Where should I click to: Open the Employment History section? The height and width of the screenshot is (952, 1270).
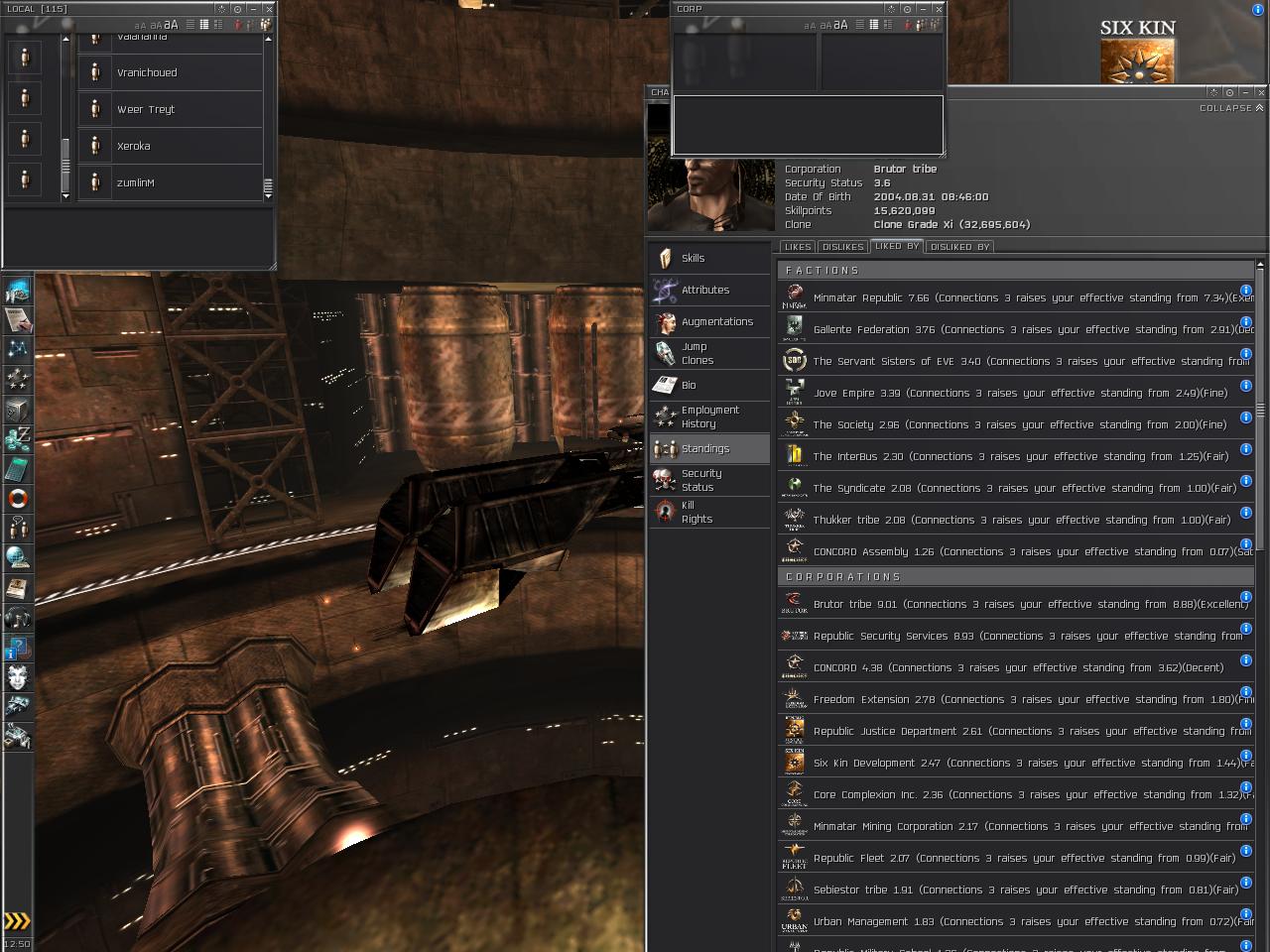coord(709,416)
